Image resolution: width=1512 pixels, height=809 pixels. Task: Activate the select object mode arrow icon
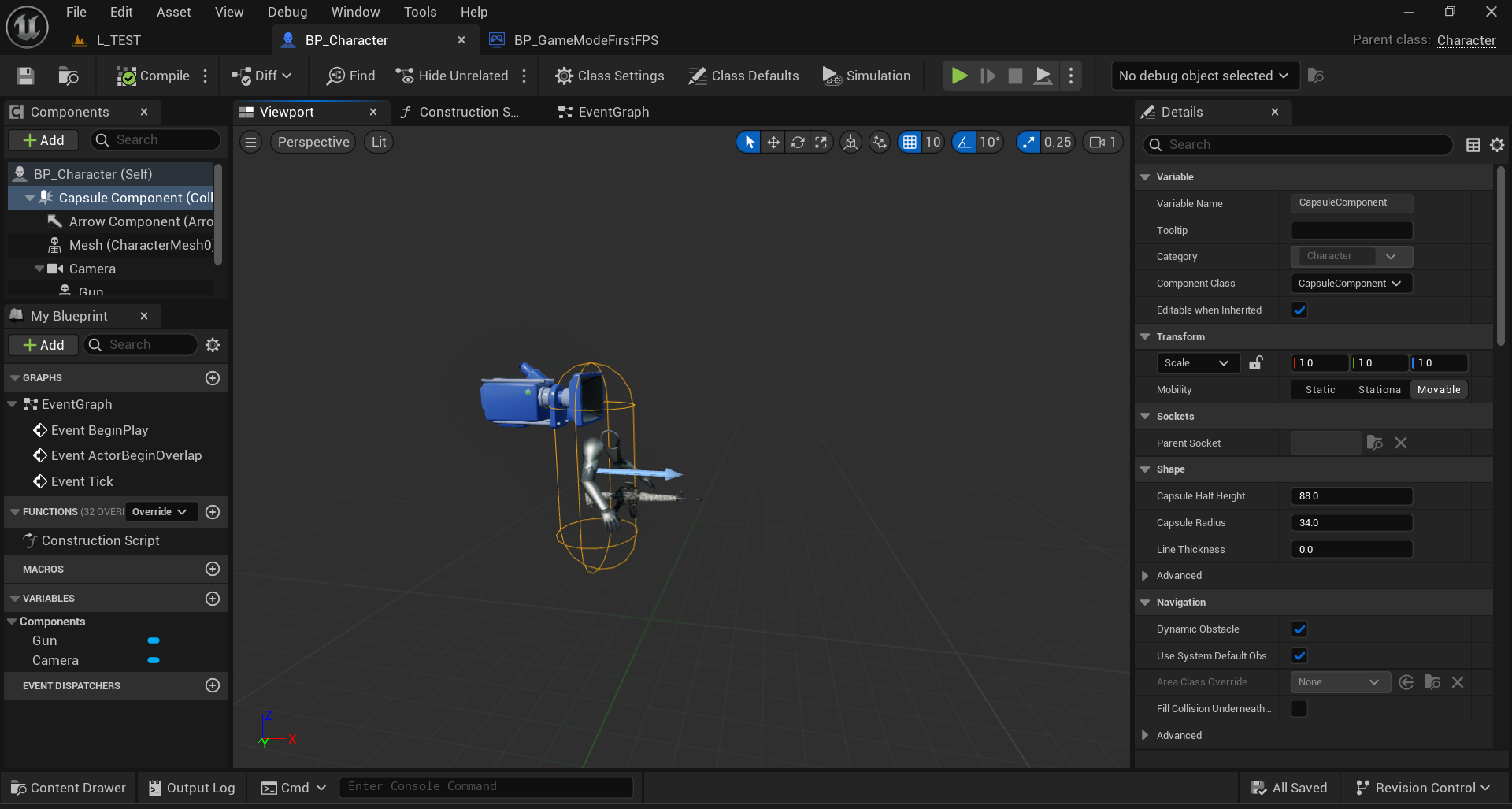[x=749, y=142]
